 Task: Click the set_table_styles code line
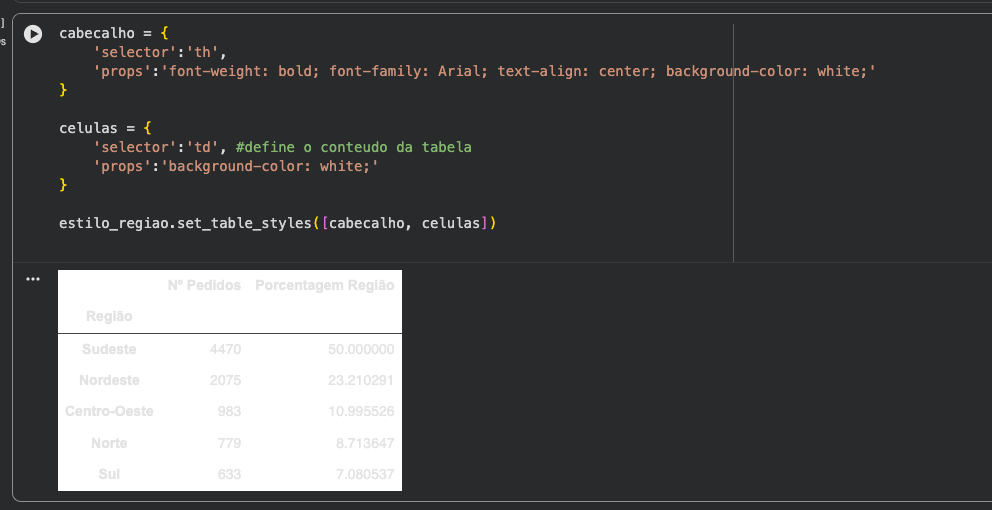tap(277, 223)
